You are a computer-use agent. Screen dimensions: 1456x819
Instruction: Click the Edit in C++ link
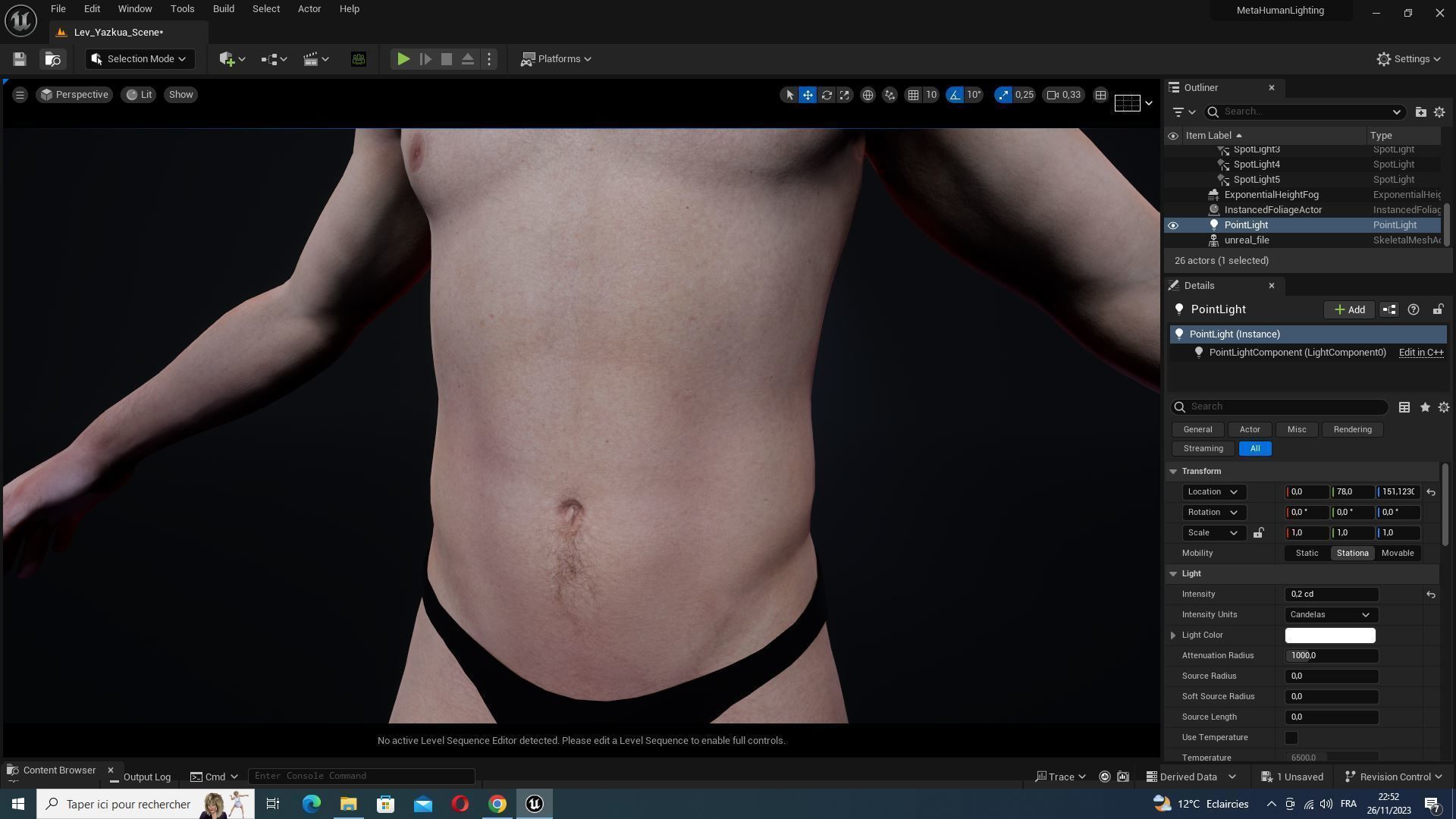(1420, 353)
